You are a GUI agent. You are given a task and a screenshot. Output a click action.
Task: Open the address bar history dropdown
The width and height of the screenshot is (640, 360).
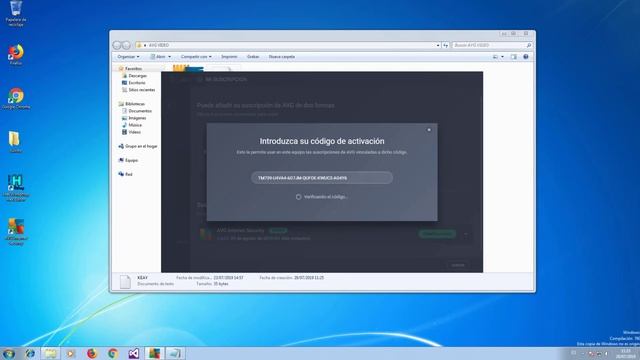click(x=438, y=45)
